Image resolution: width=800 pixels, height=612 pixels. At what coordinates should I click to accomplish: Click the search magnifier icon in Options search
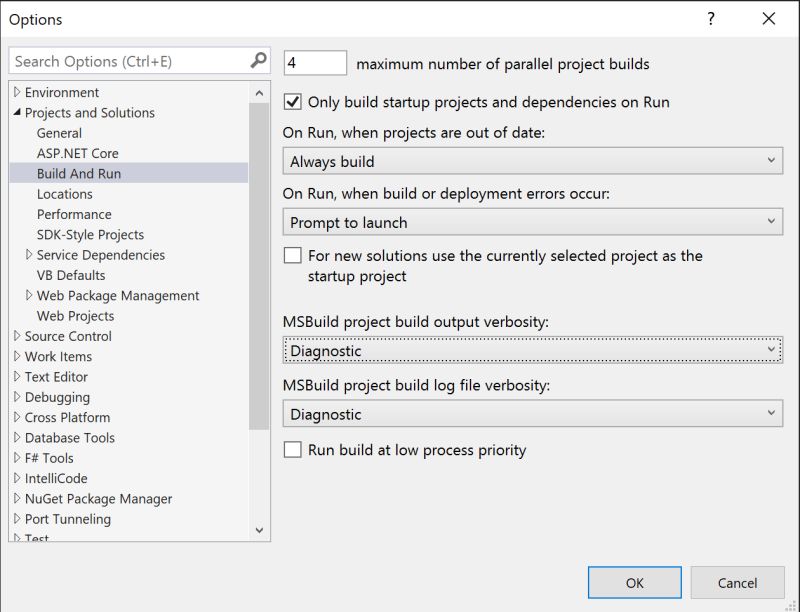258,60
